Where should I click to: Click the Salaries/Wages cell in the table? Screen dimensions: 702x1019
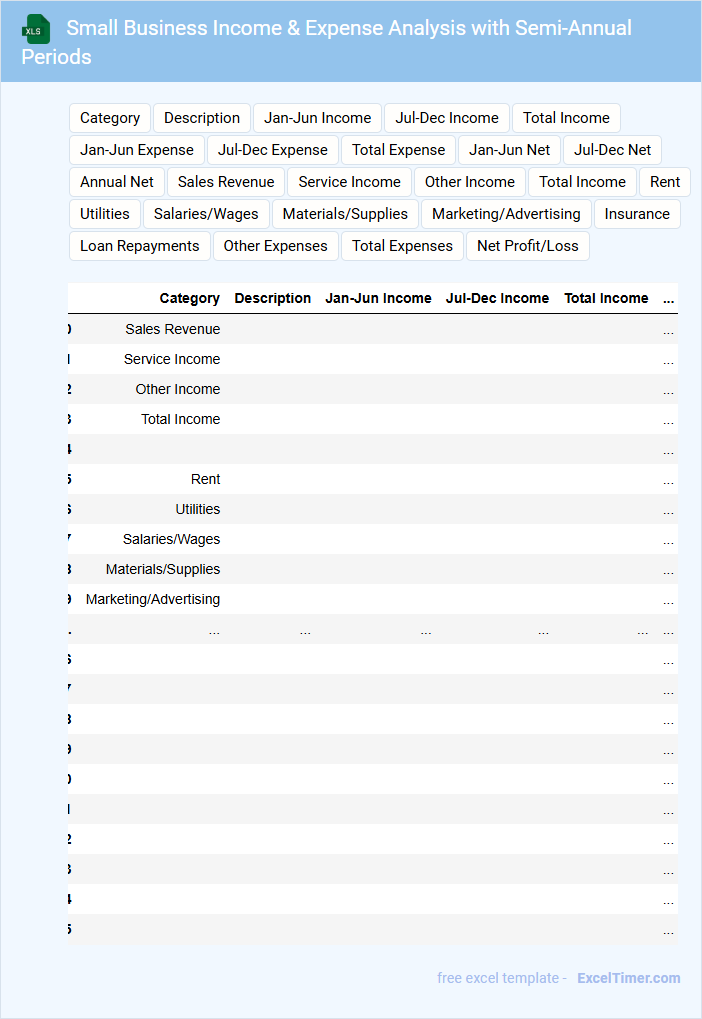(x=172, y=539)
